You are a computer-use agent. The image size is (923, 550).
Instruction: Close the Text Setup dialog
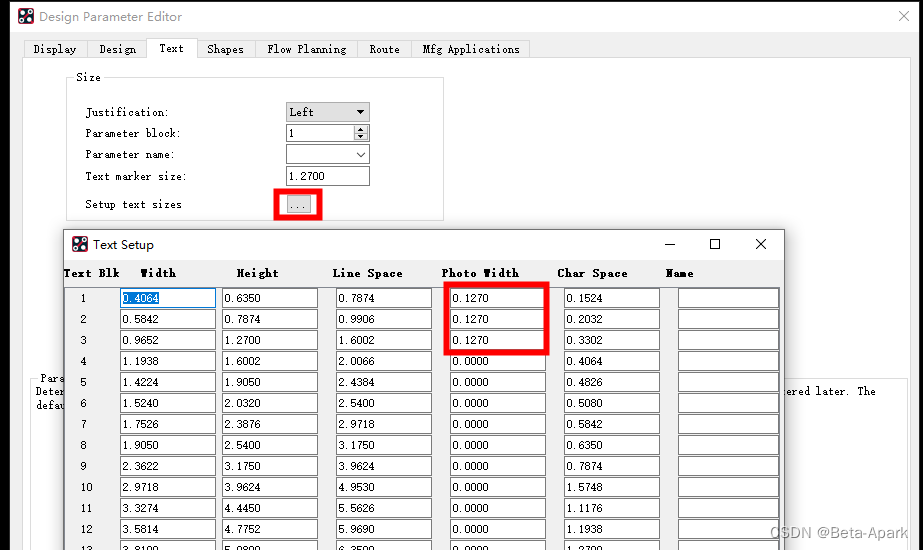(760, 244)
